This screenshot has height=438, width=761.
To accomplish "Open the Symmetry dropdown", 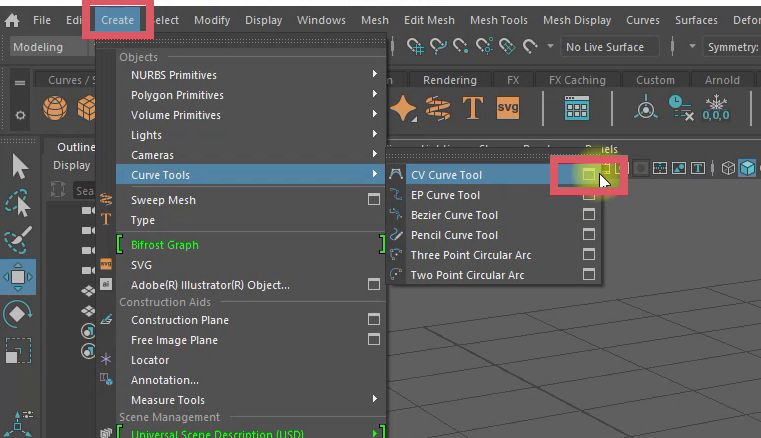I will pos(730,47).
